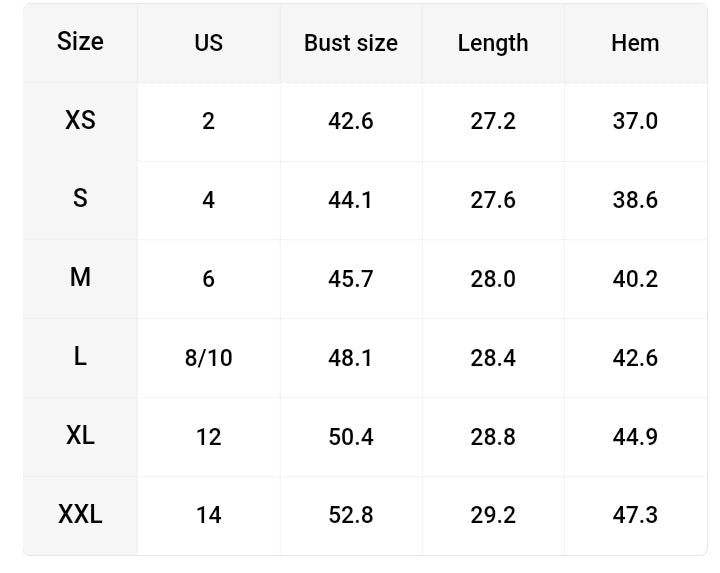The height and width of the screenshot is (573, 720).
Task: Click the Size column header
Action: point(80,42)
